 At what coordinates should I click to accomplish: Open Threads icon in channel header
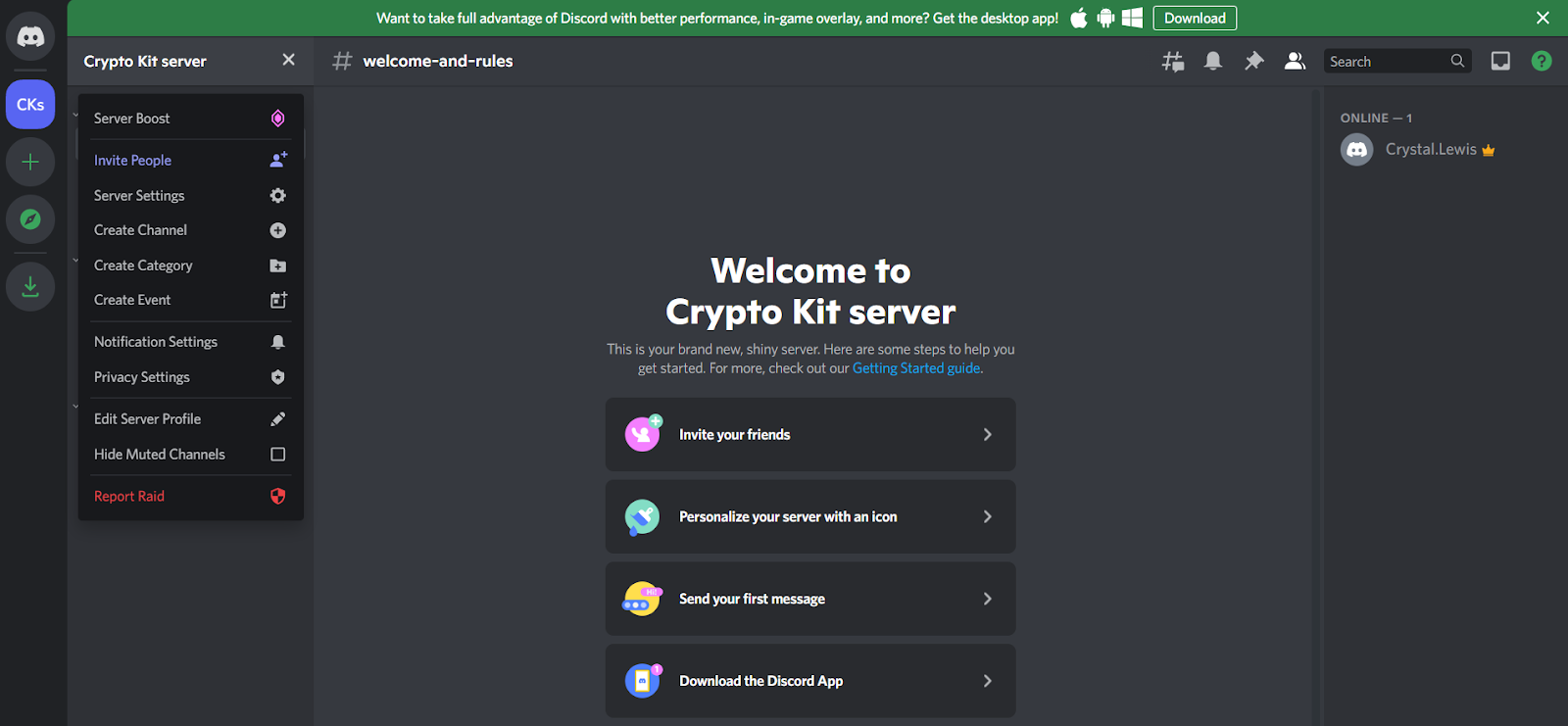click(x=1173, y=61)
